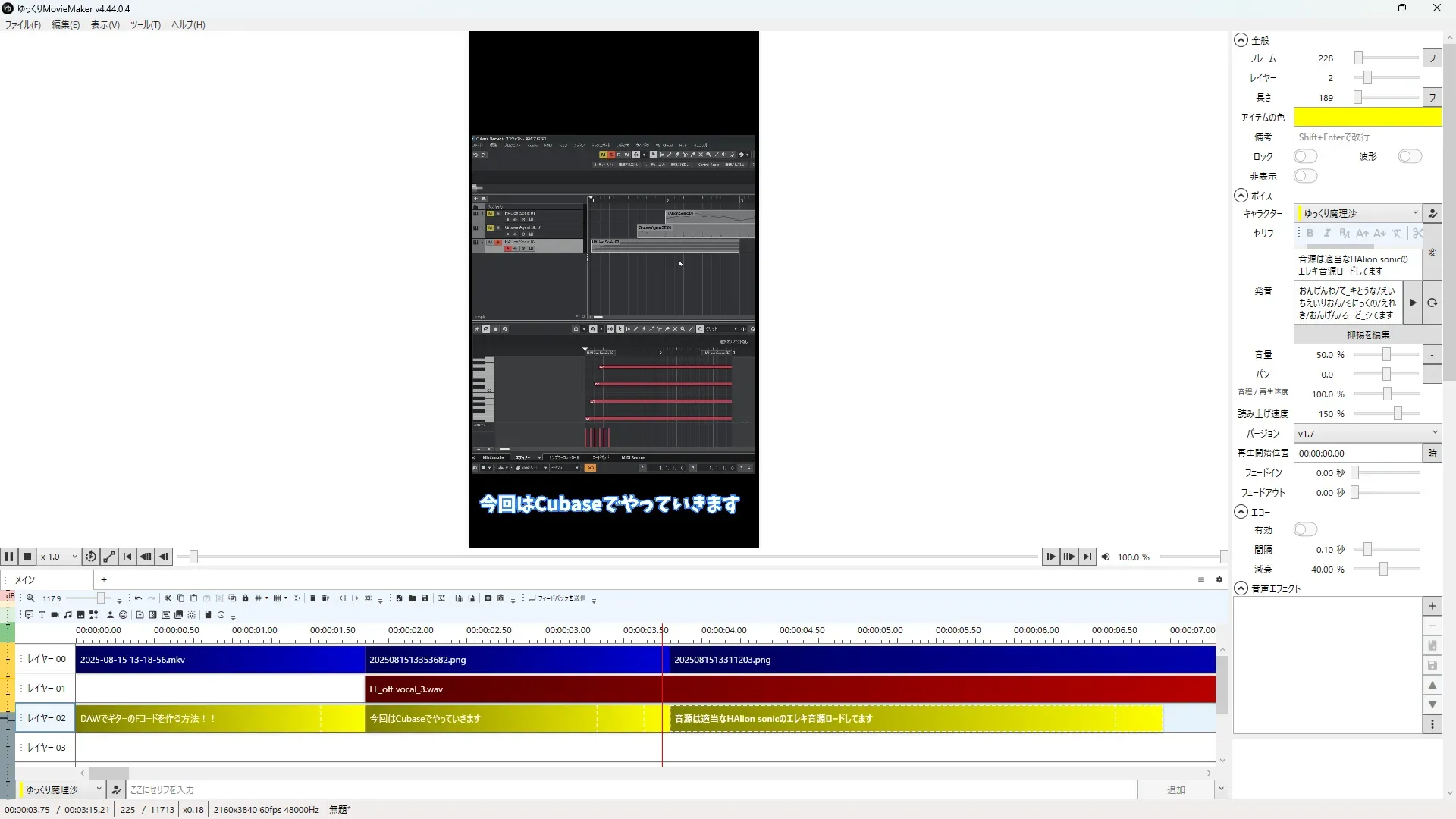Open the キャラクター ゆっくり魔理沙 dropdown
Screen dimensions: 1456x819
pyautogui.click(x=1357, y=213)
